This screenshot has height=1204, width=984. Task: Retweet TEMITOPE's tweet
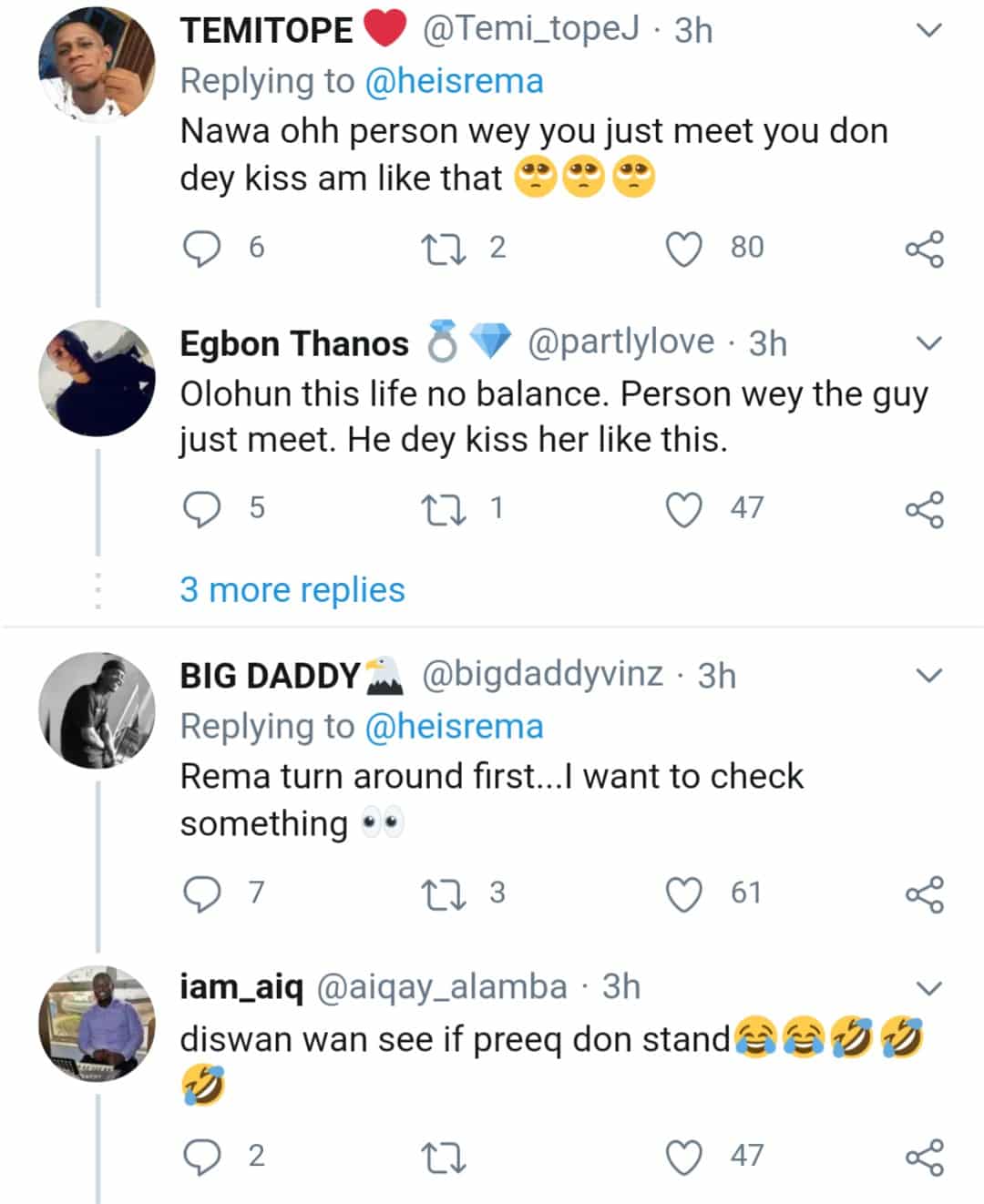pos(443,249)
